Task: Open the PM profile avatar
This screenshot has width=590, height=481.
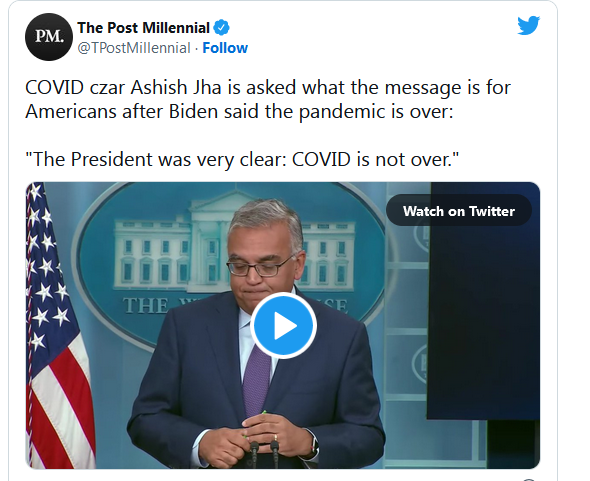Action: click(49, 37)
